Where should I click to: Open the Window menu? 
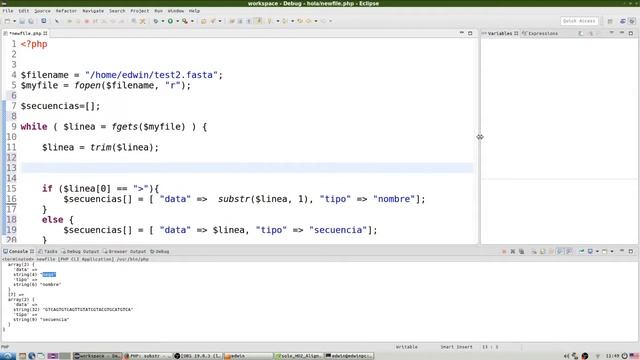176,11
